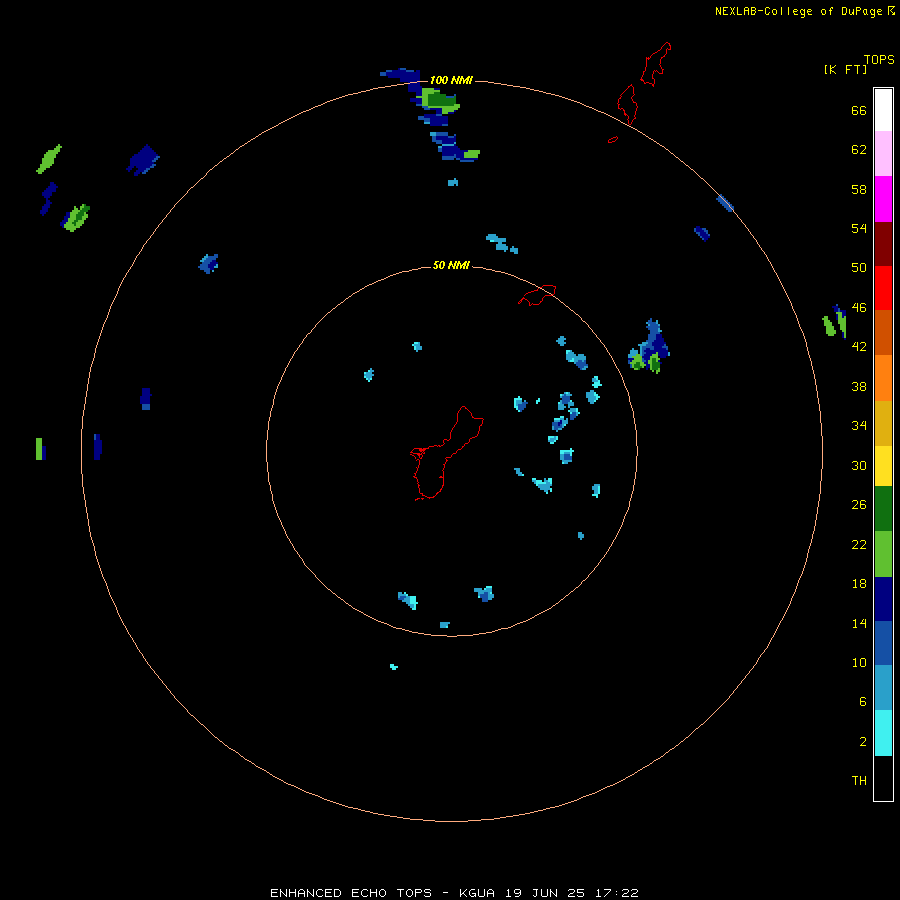Click the '66' legend label

click(859, 110)
